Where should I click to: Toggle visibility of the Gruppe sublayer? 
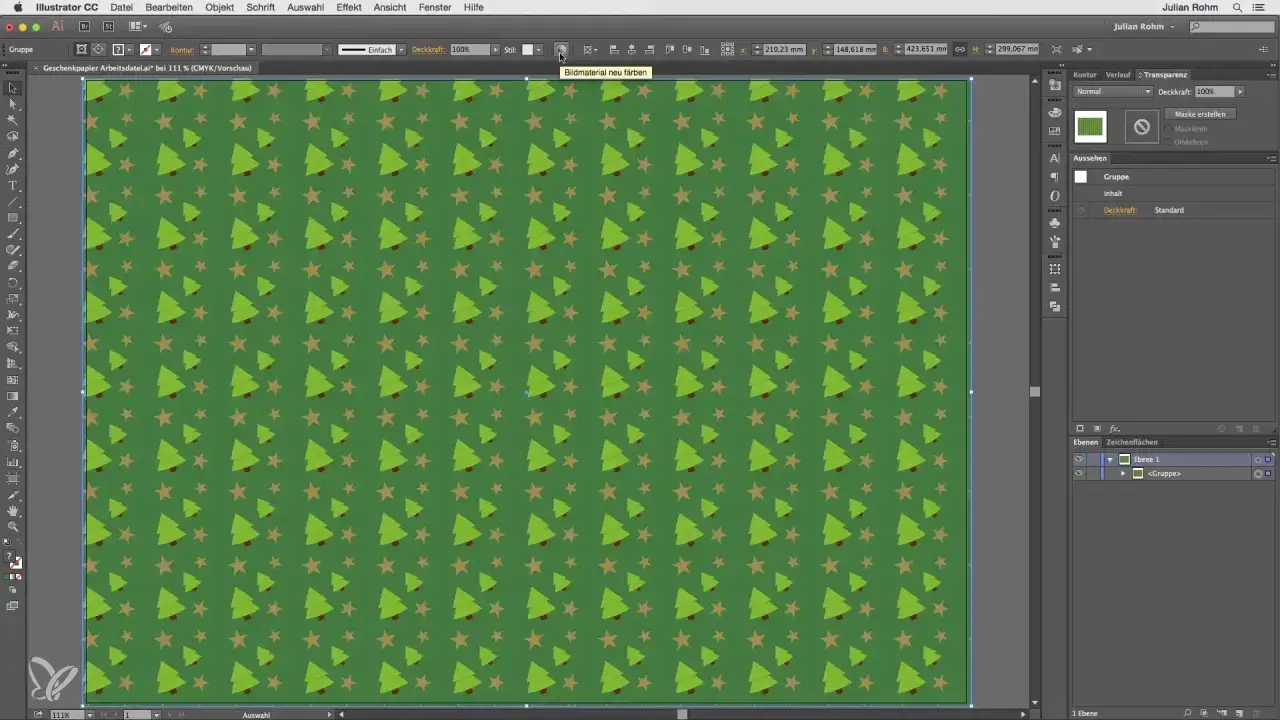click(1078, 473)
